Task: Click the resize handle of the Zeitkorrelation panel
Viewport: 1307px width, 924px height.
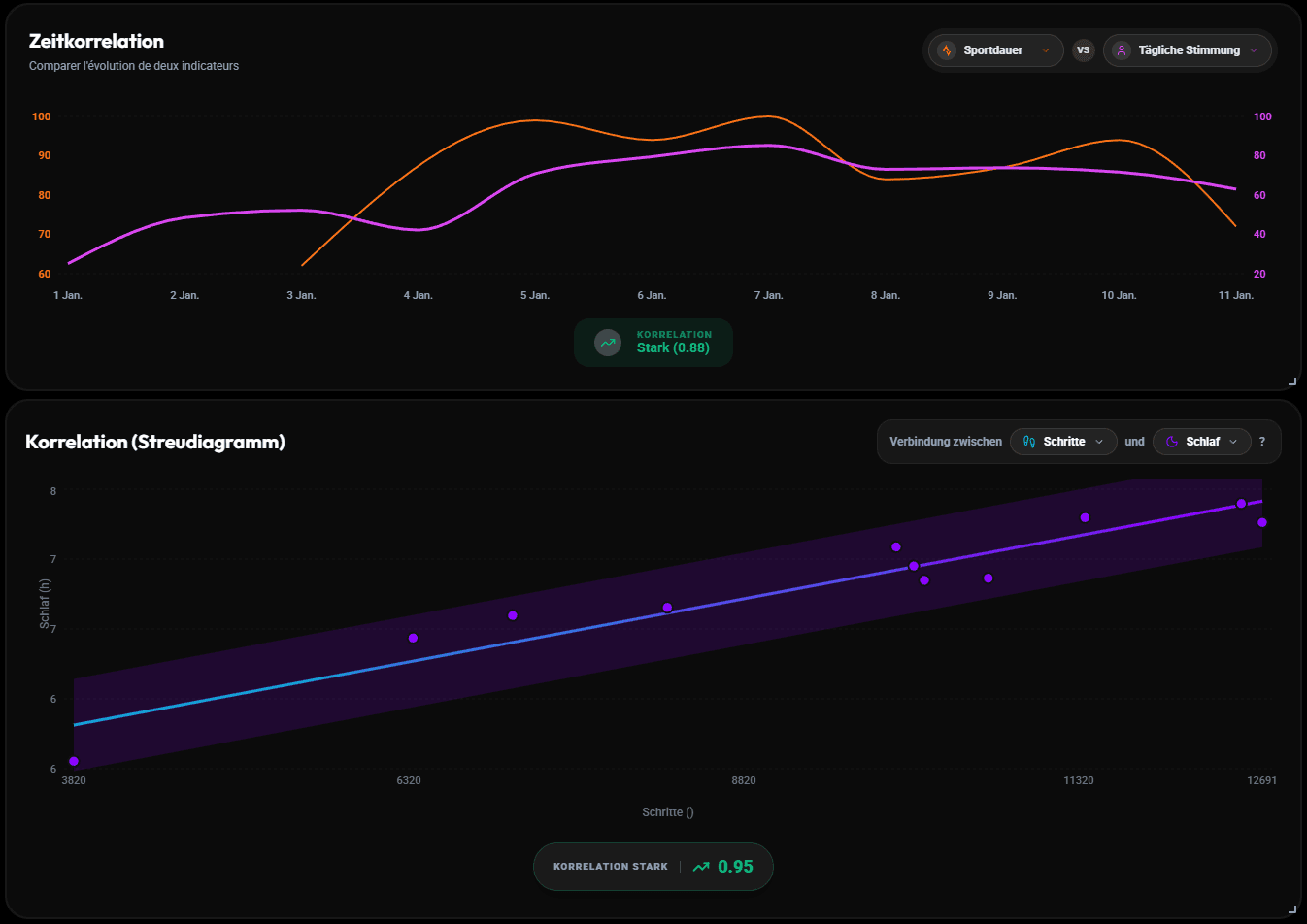Action: pos(1291,381)
